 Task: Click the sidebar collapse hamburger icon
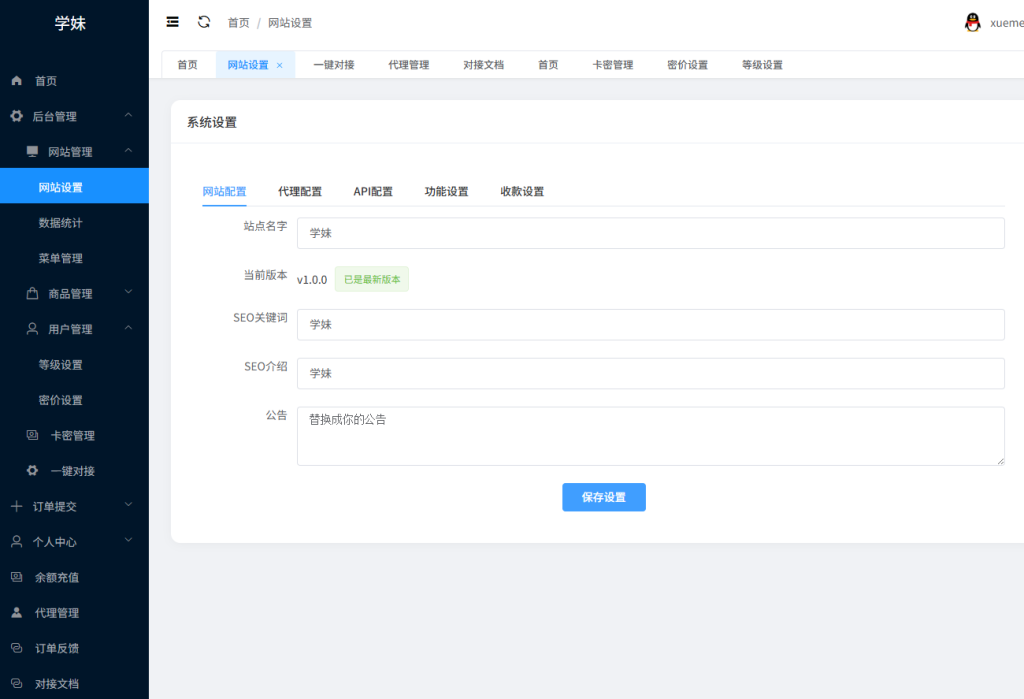coord(173,22)
